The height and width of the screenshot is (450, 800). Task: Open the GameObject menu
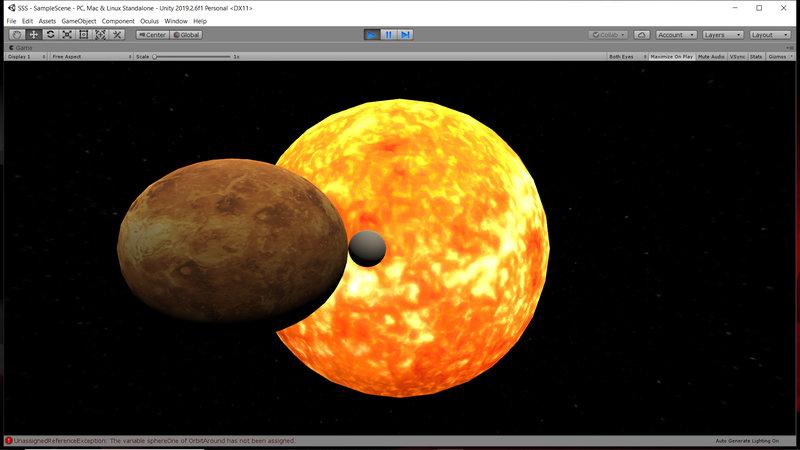79,21
